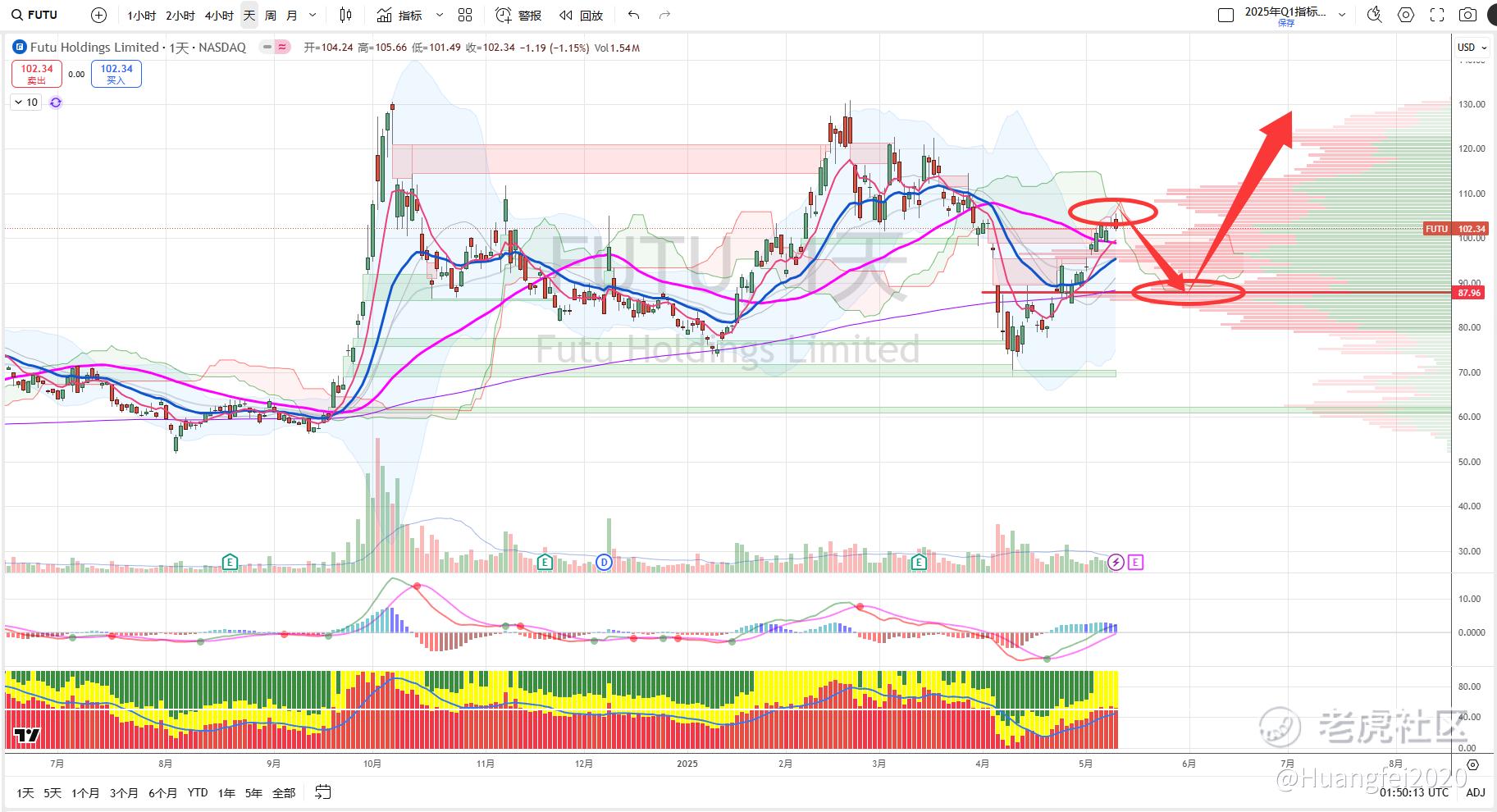Set range to YTD
The width and height of the screenshot is (1497, 812).
pos(198,793)
